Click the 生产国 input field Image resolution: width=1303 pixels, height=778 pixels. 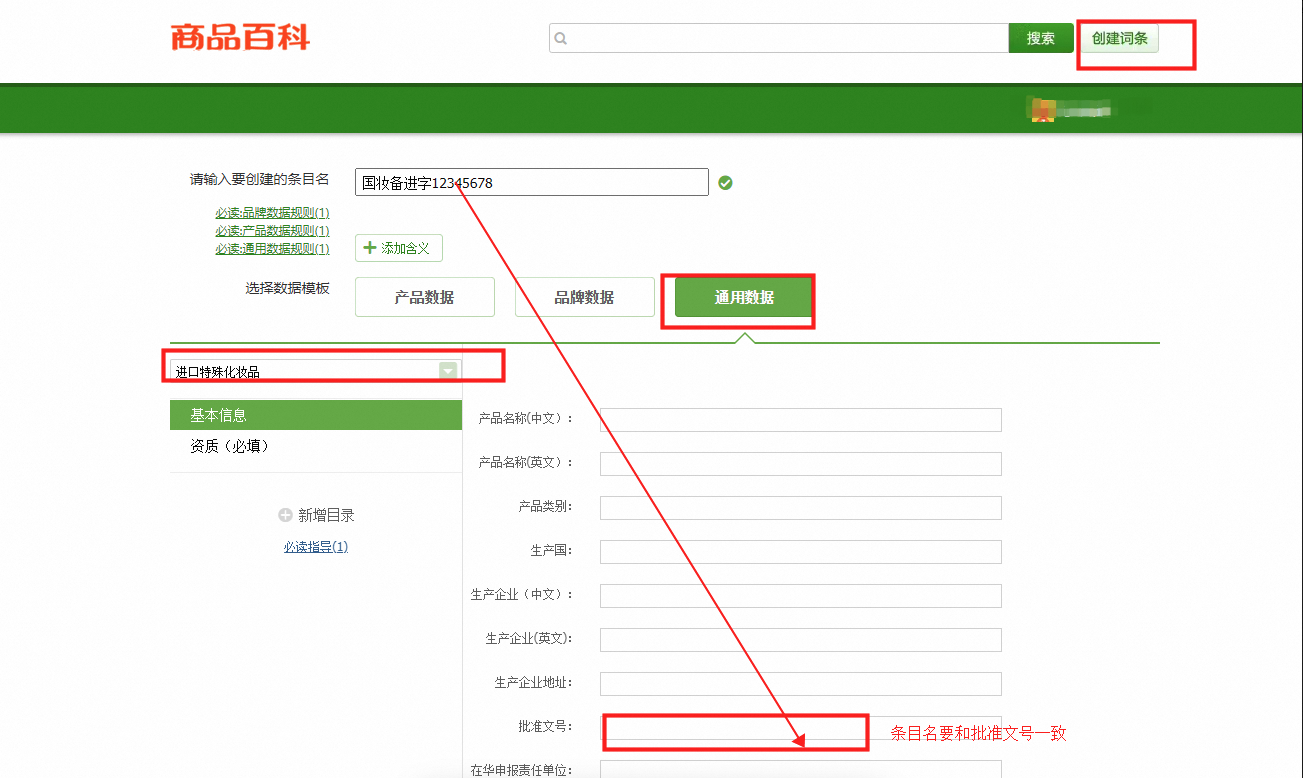click(801, 551)
